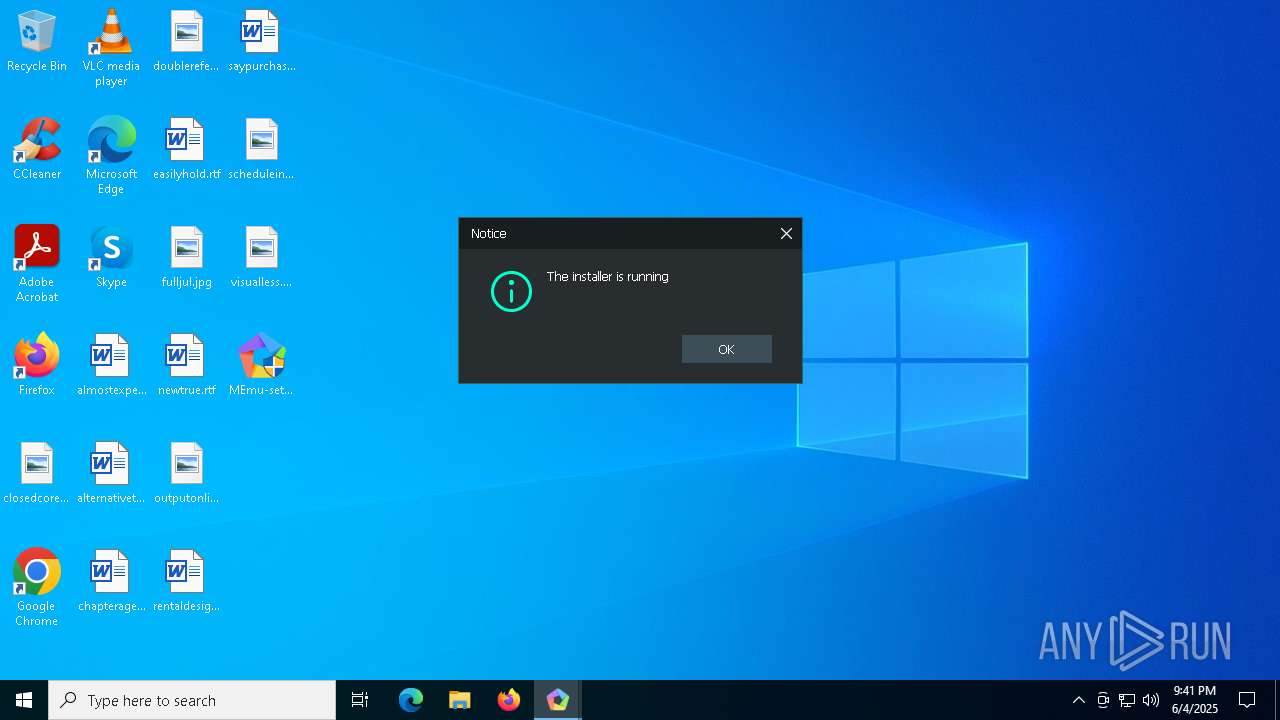Viewport: 1280px width, 720px height.
Task: Open the volume control tray icon
Action: (1151, 700)
